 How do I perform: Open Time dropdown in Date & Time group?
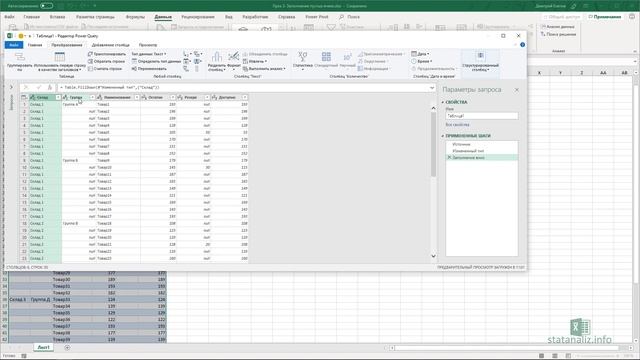pos(422,61)
